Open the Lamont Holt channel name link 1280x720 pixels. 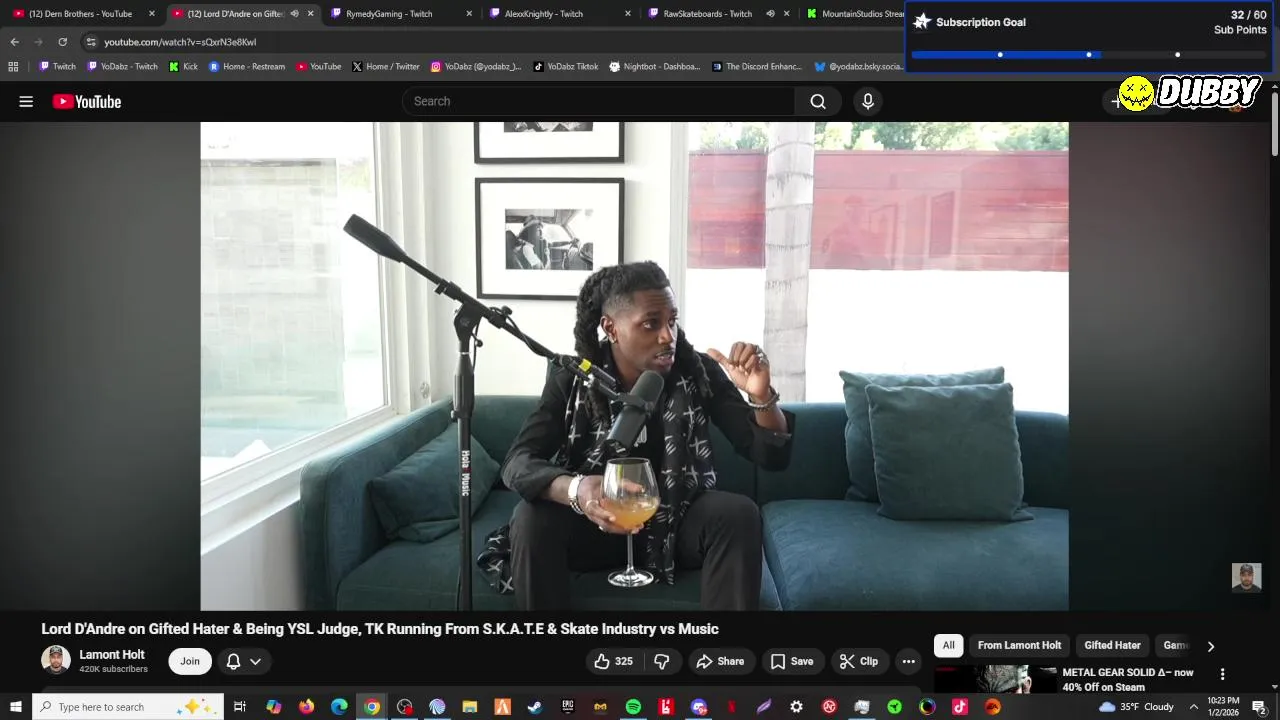112,654
